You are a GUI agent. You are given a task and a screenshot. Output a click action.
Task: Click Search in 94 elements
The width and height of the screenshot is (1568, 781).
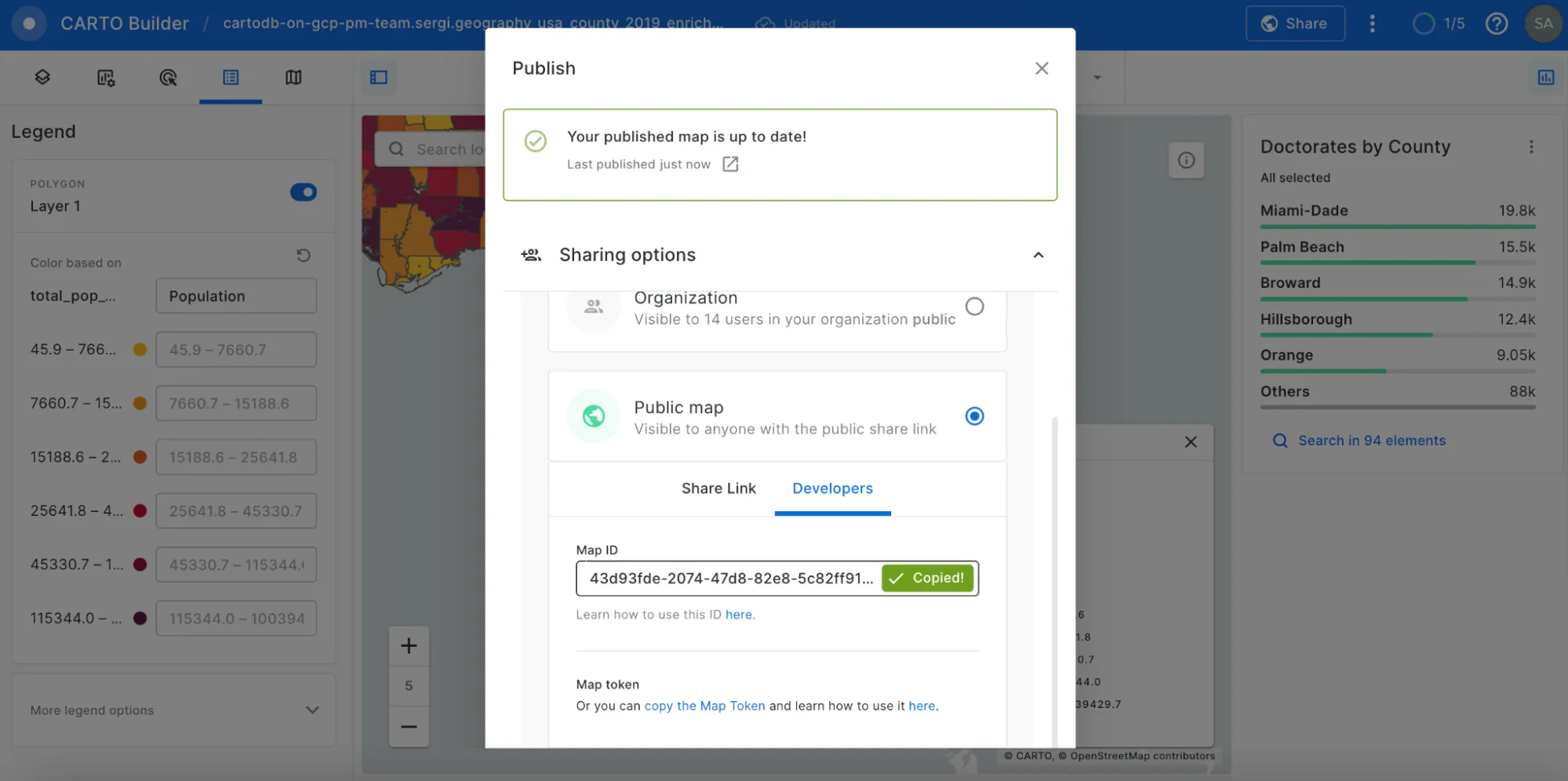pos(1371,440)
